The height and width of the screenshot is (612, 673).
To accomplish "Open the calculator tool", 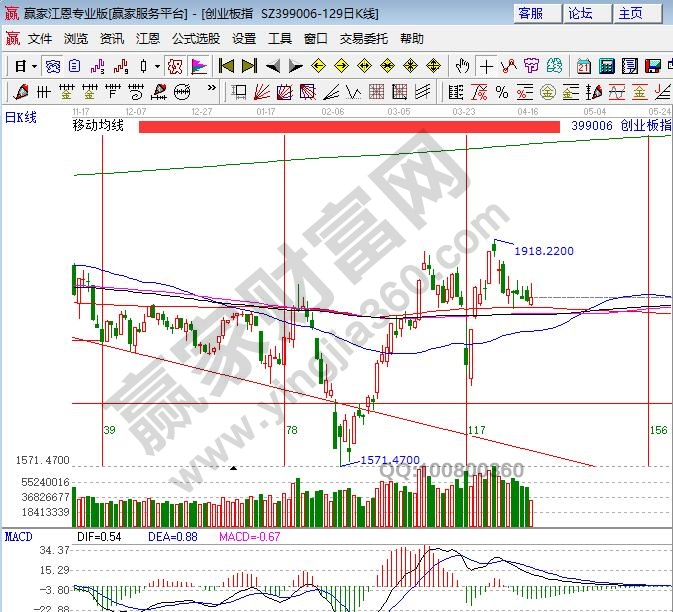I will coord(608,66).
